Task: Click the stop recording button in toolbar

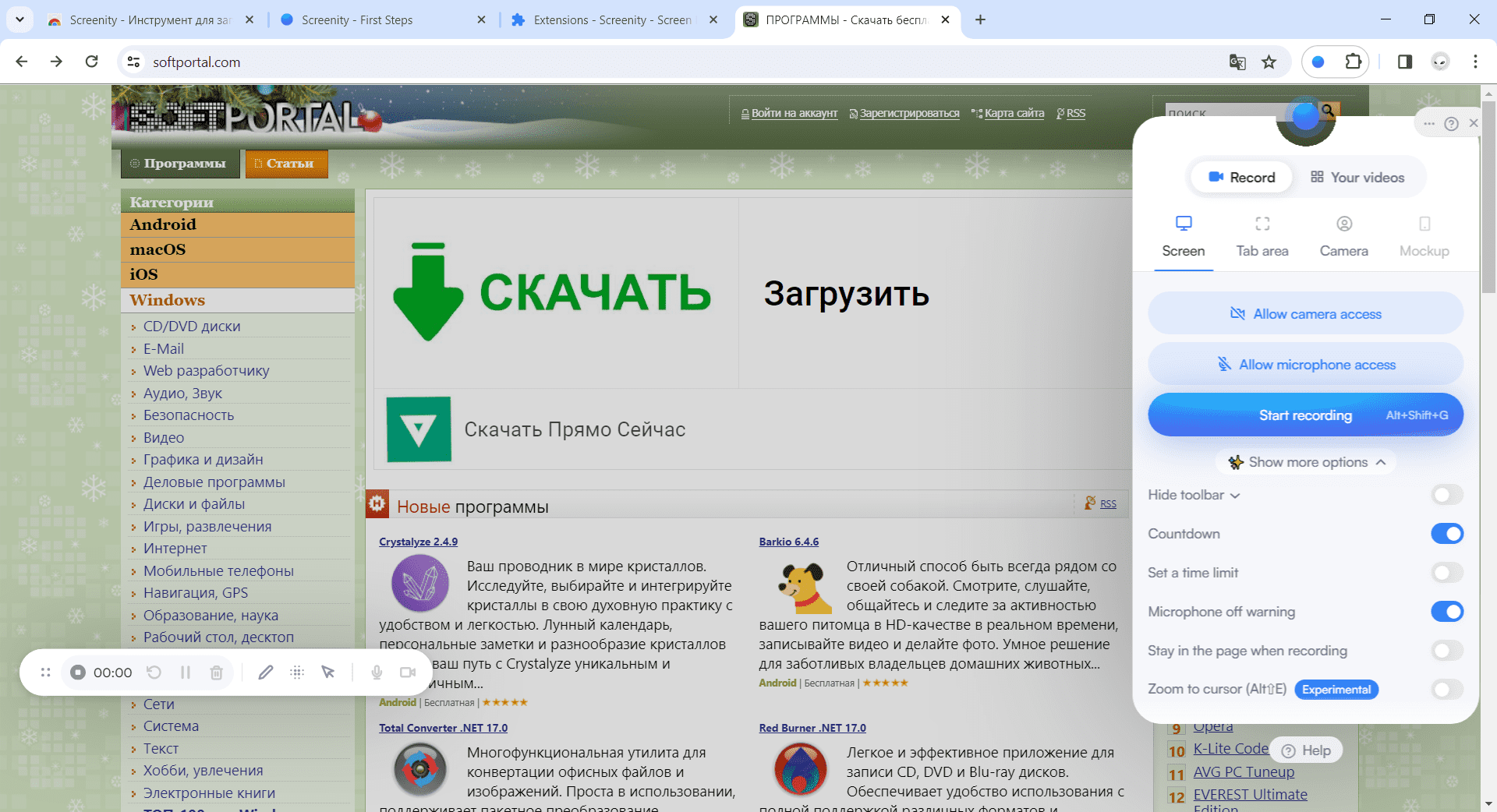Action: [x=77, y=672]
